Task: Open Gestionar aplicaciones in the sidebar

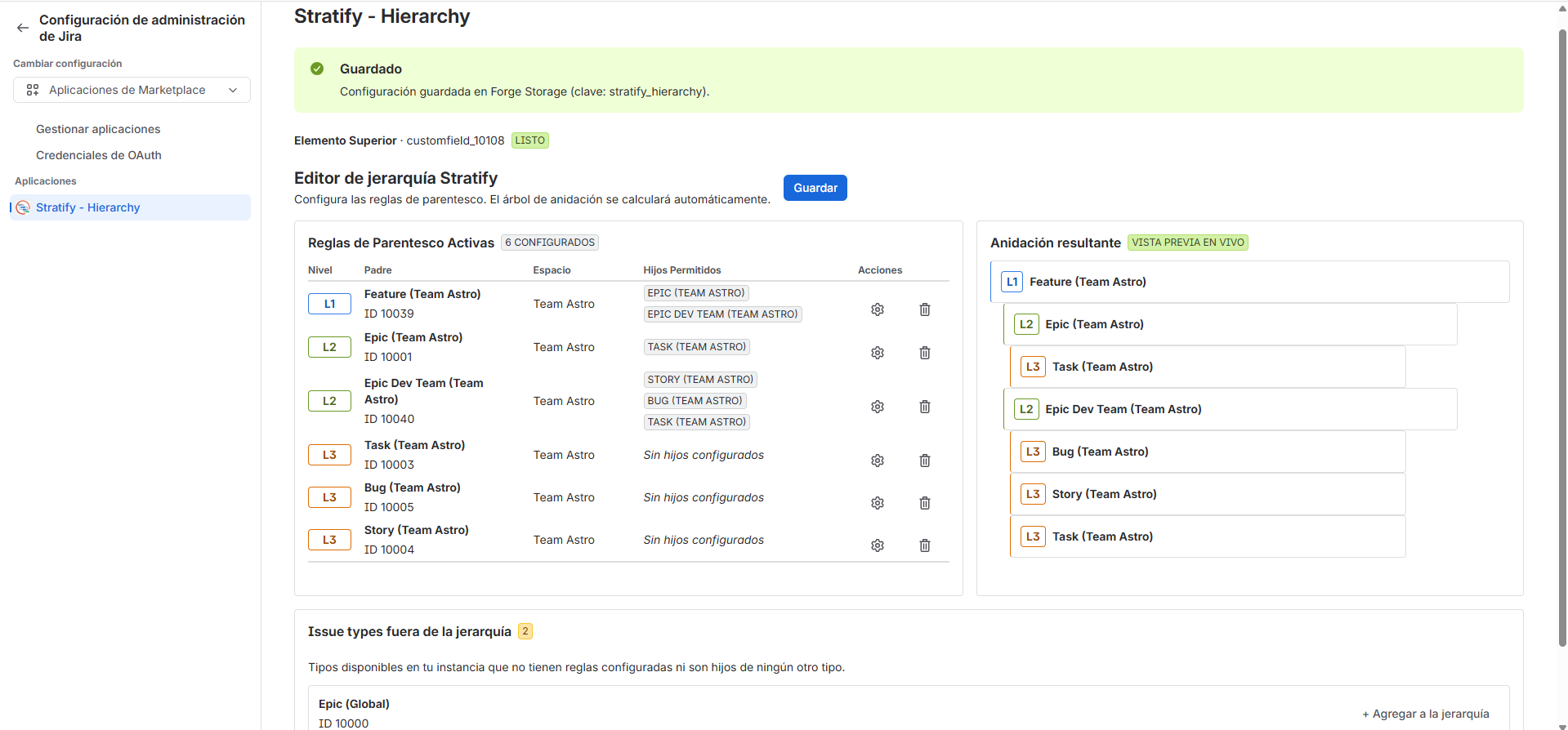Action: (98, 129)
